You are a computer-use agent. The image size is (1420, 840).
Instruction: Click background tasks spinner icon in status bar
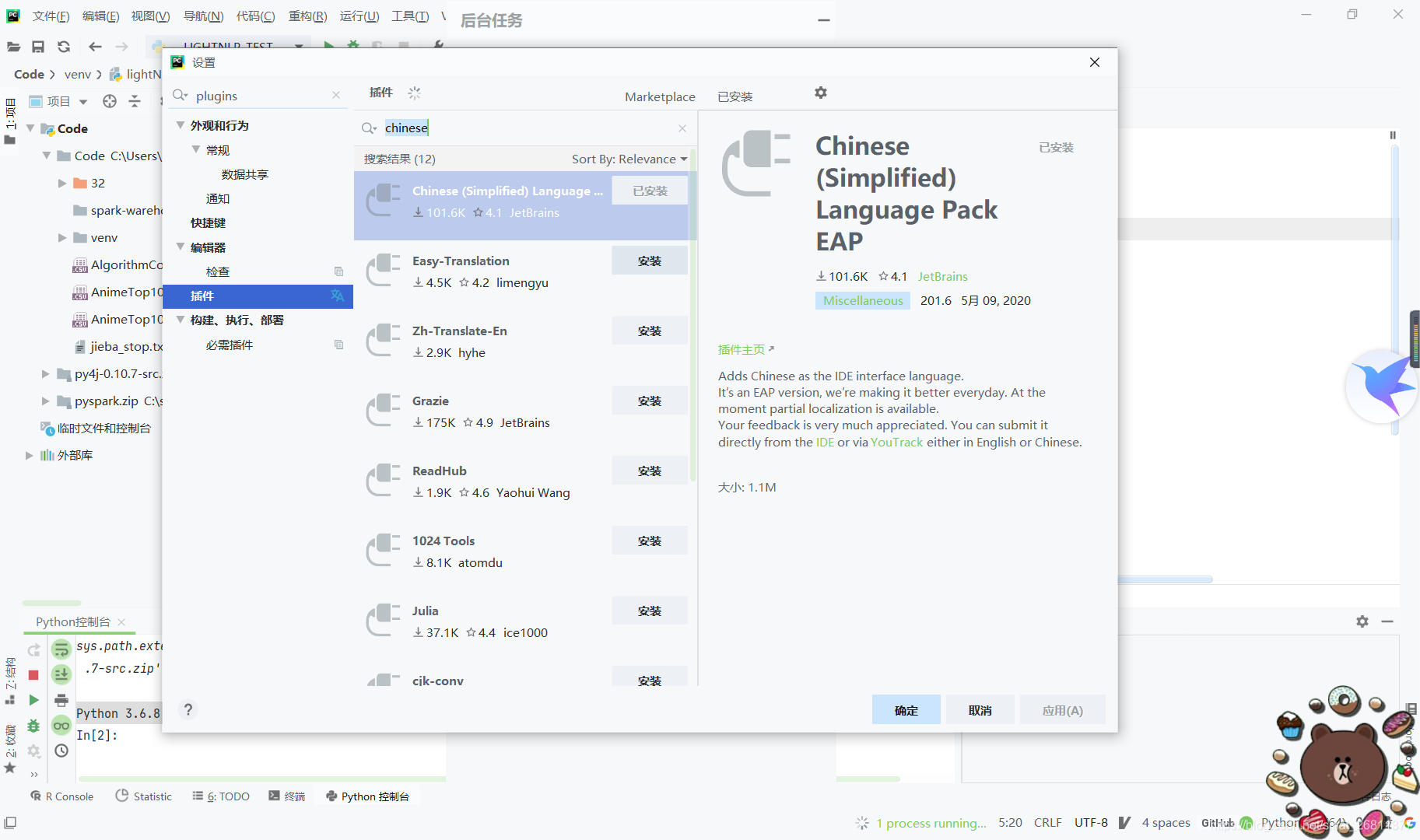[862, 823]
